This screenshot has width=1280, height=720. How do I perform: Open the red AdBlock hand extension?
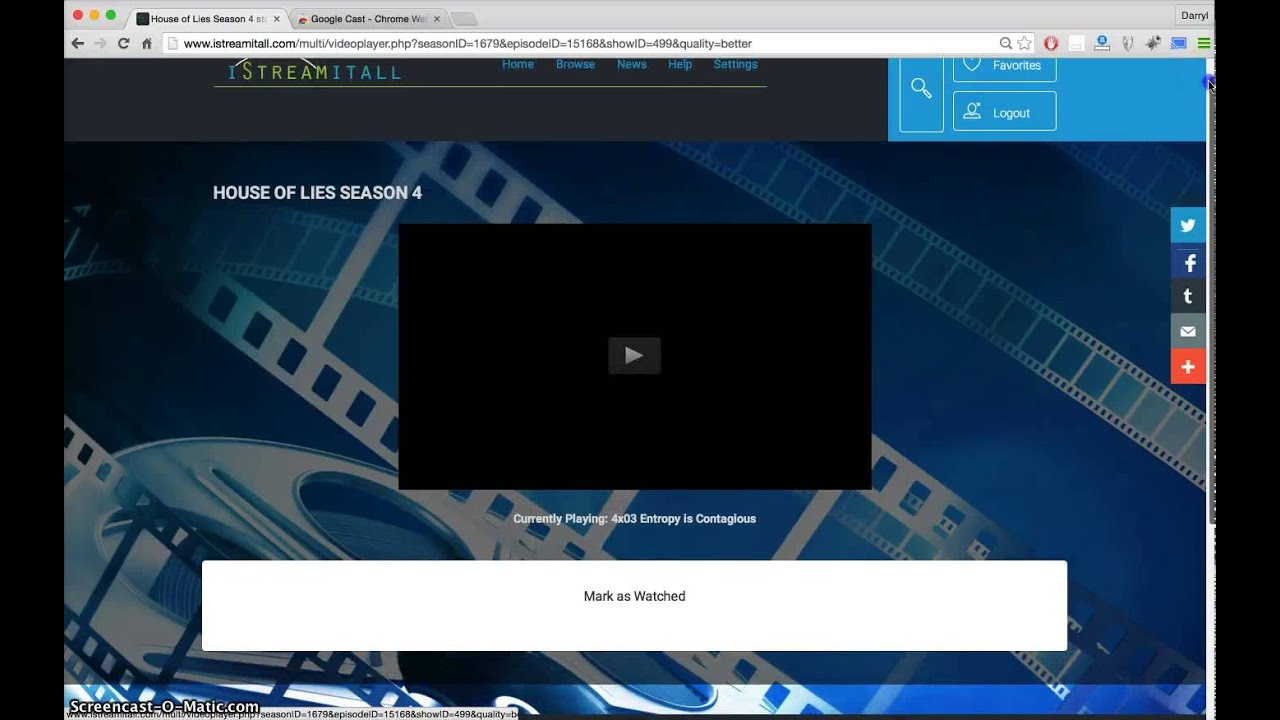click(x=1051, y=43)
